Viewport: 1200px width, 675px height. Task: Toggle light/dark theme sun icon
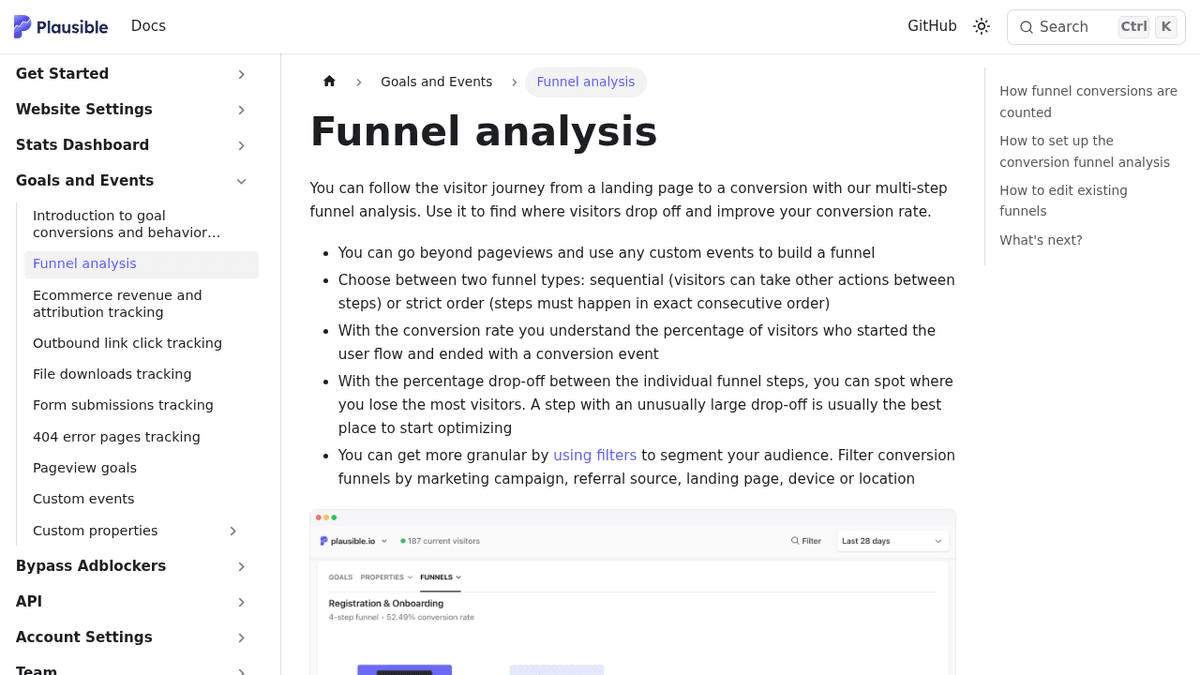pos(981,27)
